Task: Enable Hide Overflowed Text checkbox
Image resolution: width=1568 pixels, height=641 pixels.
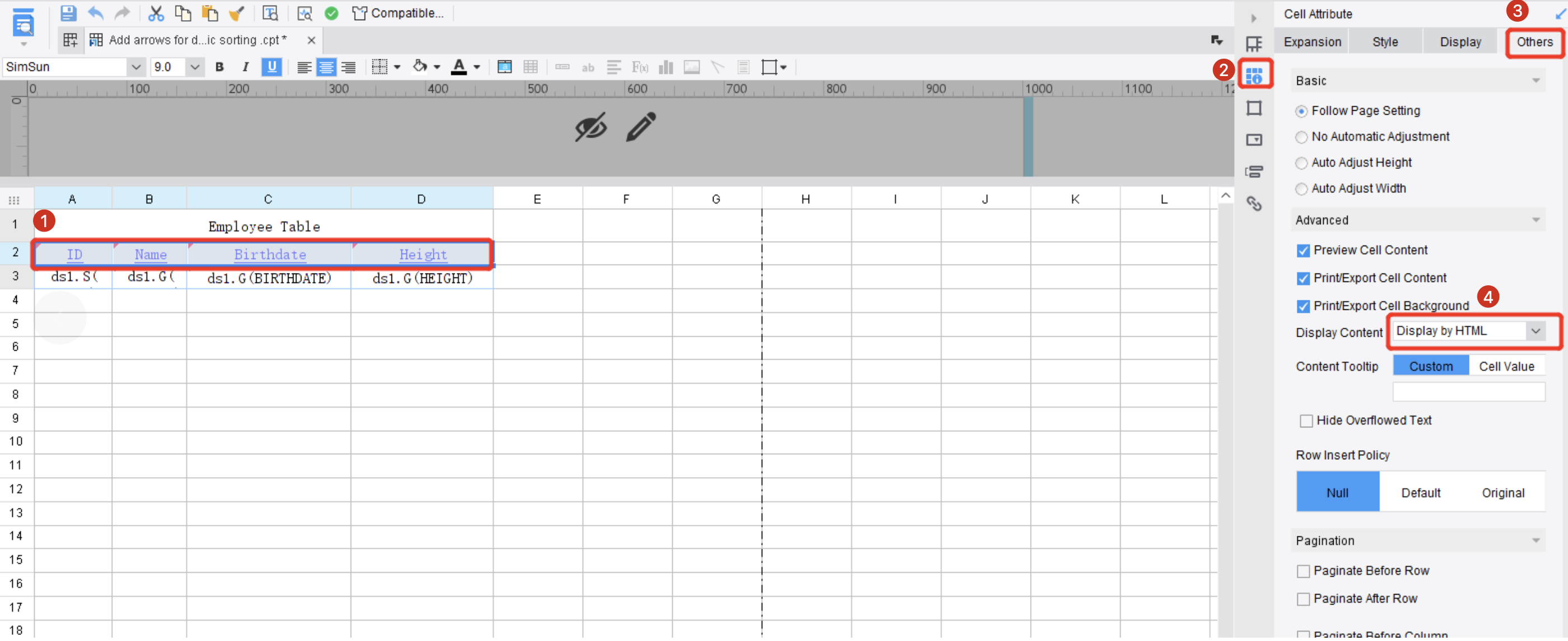Action: point(1306,421)
